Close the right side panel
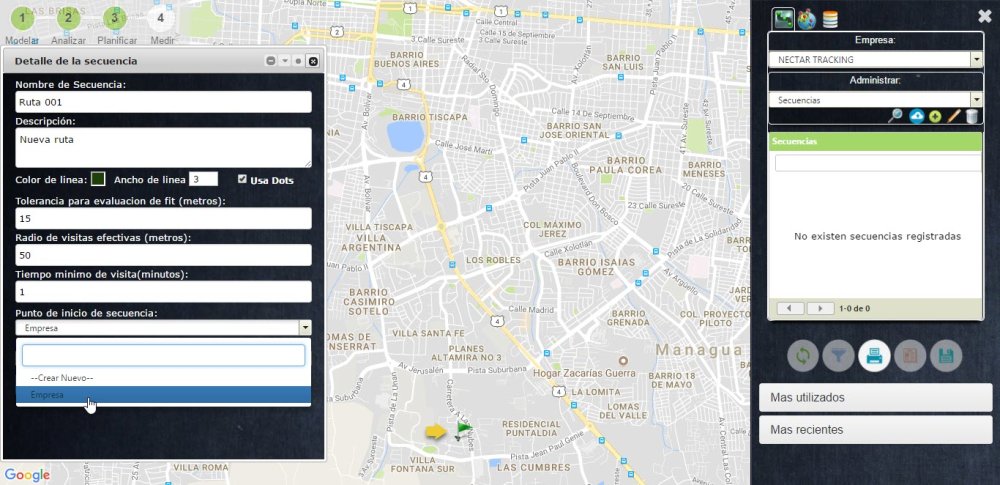Viewport: 1000px width, 485px height. coord(985,17)
